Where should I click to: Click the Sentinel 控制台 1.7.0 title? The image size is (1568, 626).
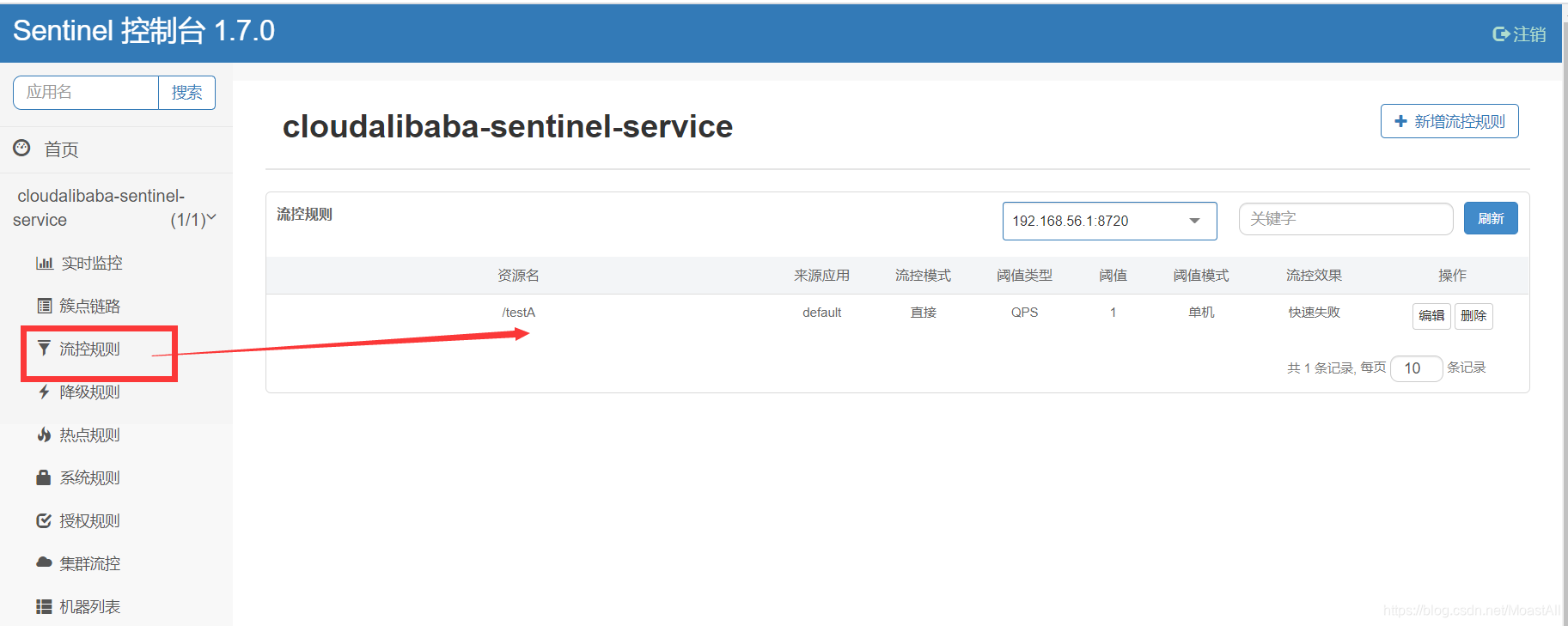(x=143, y=31)
